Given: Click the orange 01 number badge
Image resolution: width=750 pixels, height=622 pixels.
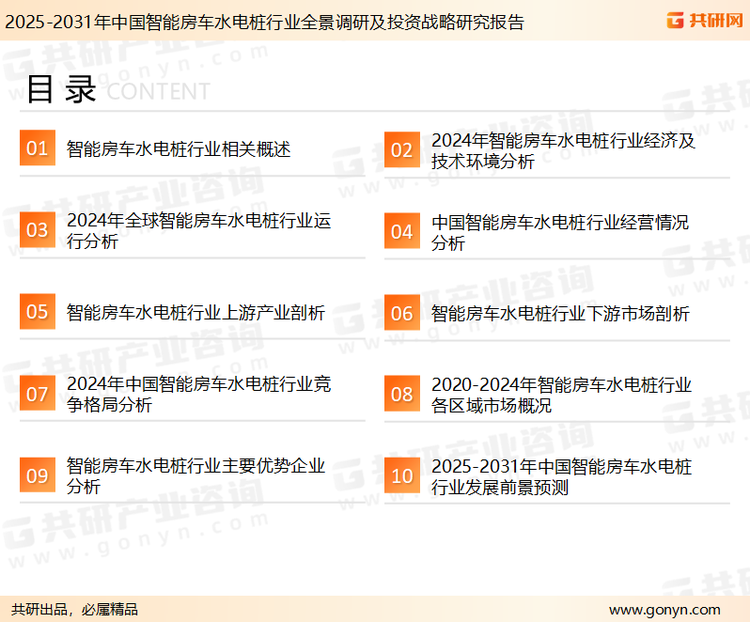Looking at the screenshot, I should [x=37, y=148].
